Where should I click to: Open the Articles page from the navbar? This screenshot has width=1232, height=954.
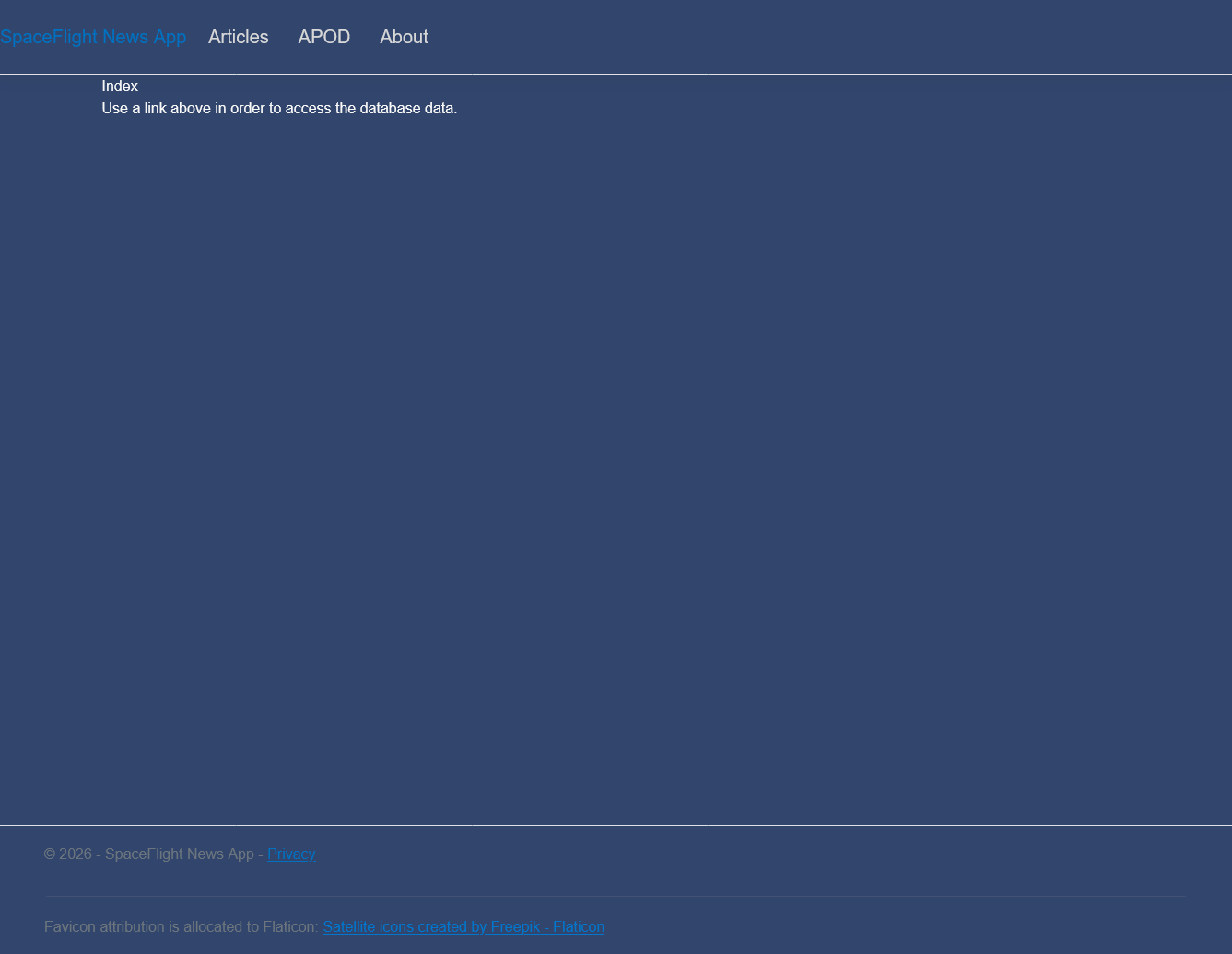[238, 37]
